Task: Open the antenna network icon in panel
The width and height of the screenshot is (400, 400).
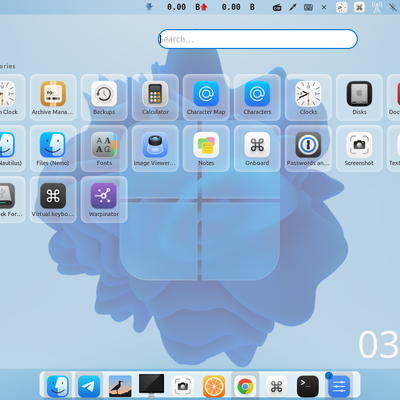Action: click(x=377, y=7)
